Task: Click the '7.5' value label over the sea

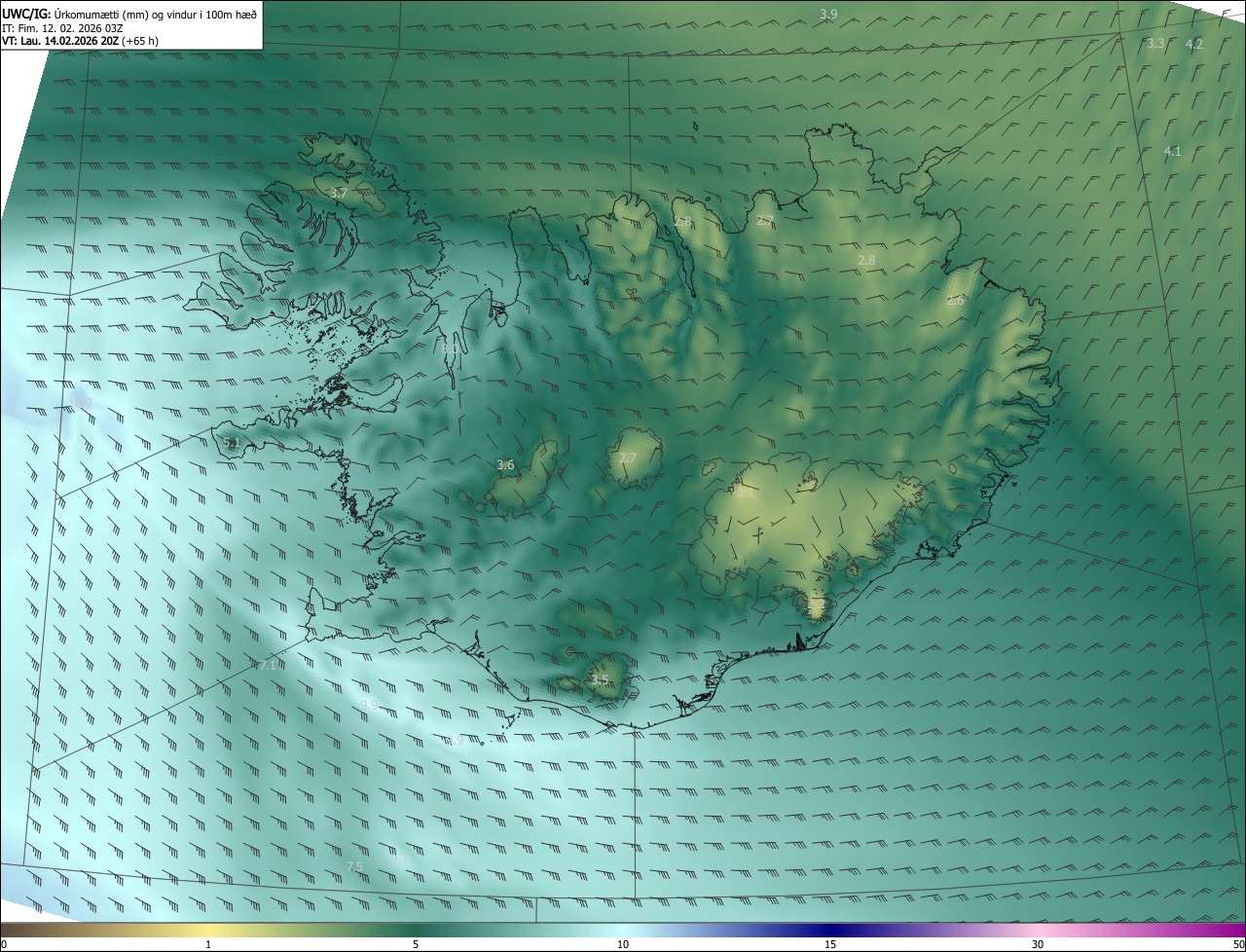Action: pos(354,866)
